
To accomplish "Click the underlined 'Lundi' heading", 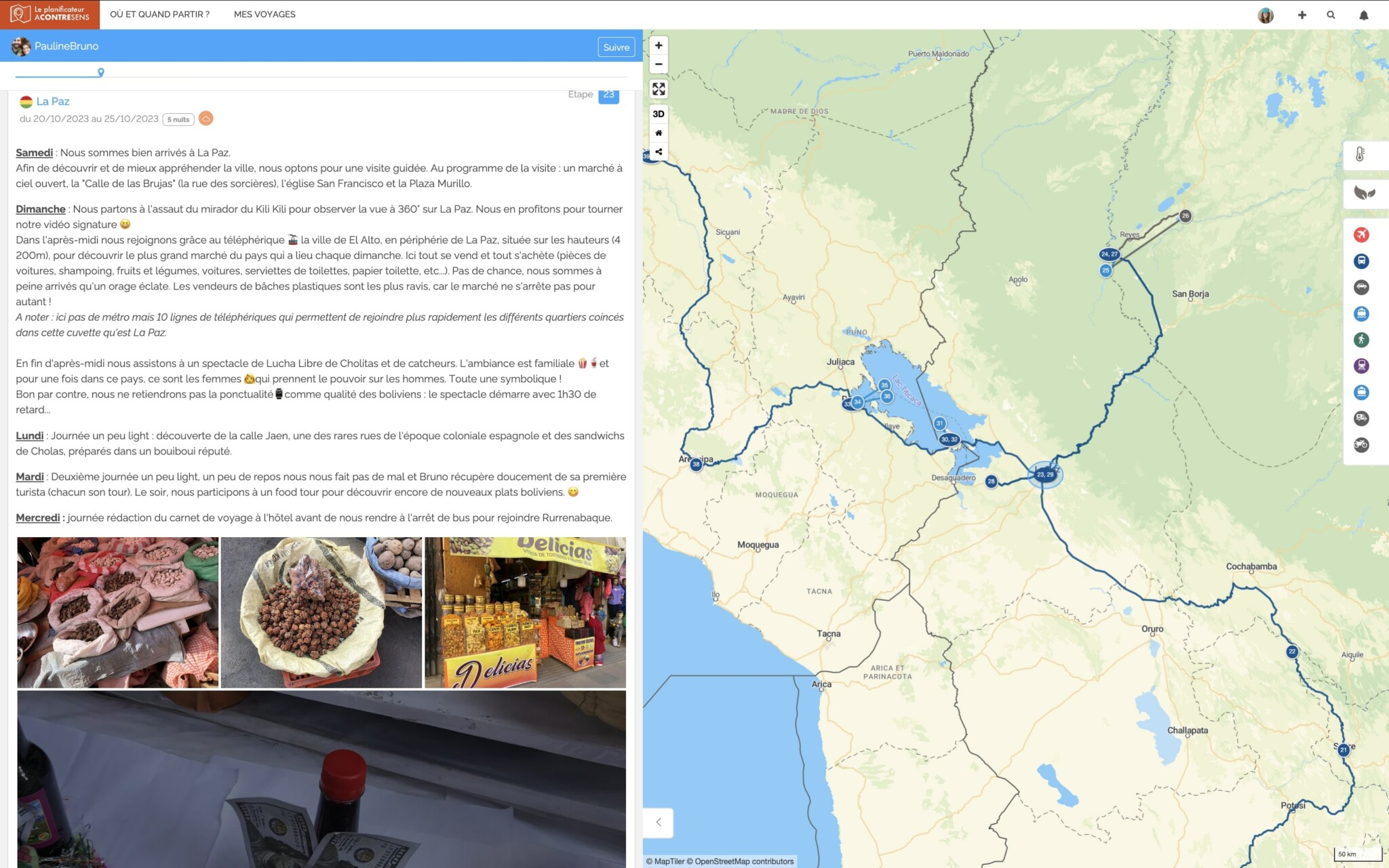I will tap(30, 435).
